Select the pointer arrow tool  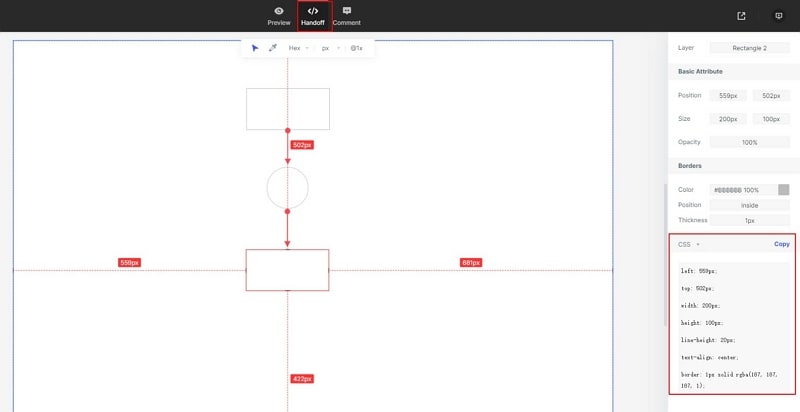pyautogui.click(x=255, y=48)
